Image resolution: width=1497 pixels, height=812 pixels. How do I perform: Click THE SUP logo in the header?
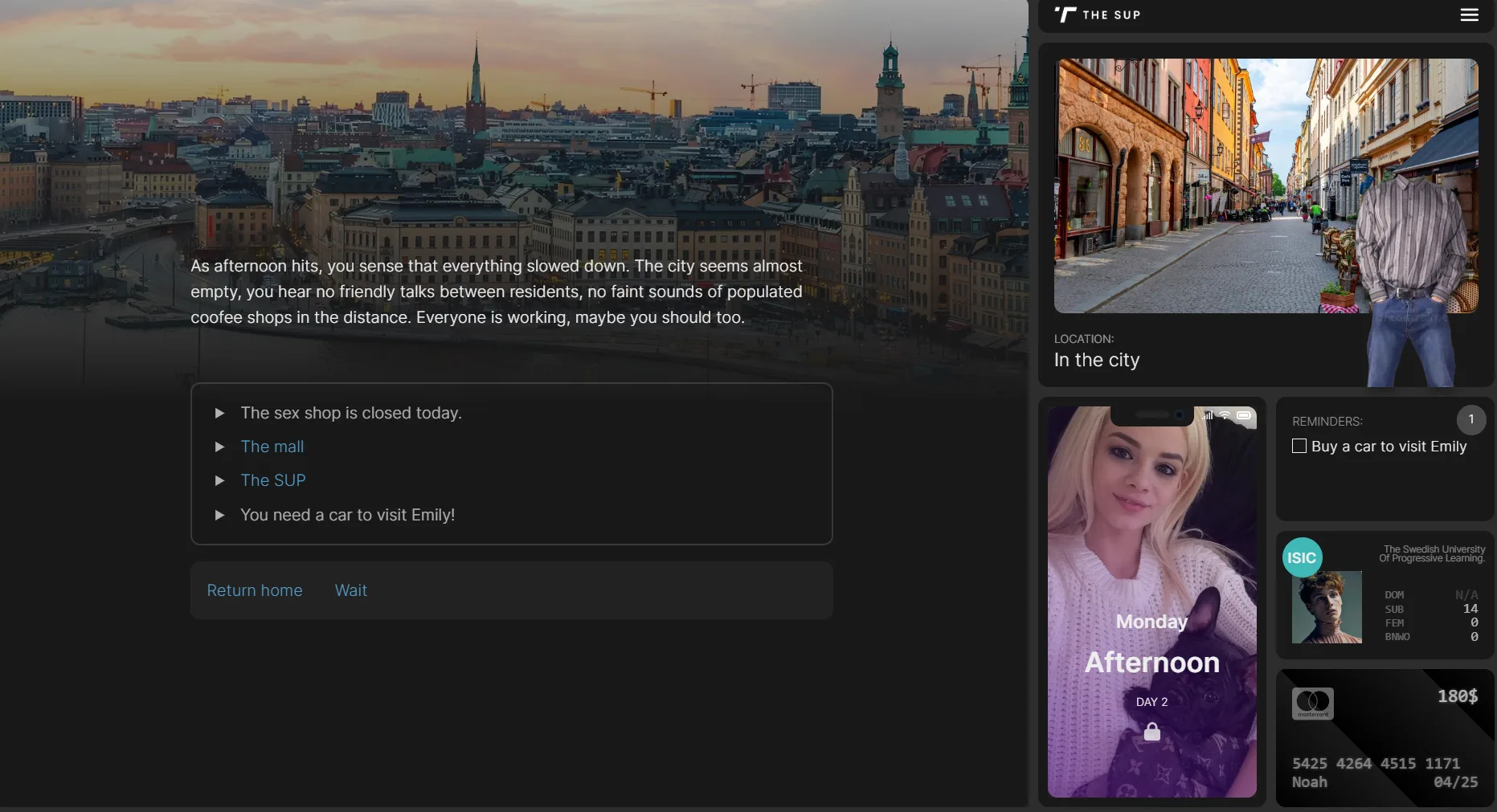click(1097, 15)
